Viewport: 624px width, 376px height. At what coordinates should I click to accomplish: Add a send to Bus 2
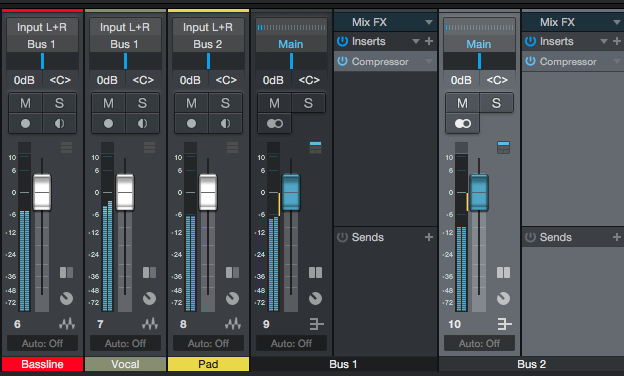click(x=616, y=237)
